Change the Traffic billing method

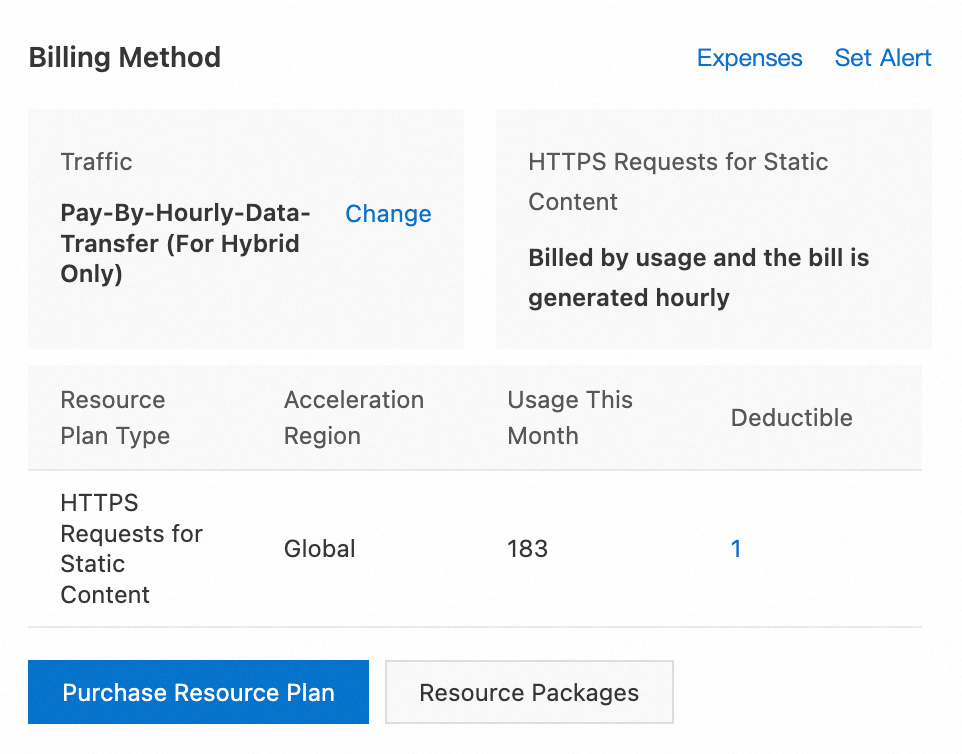[388, 214]
